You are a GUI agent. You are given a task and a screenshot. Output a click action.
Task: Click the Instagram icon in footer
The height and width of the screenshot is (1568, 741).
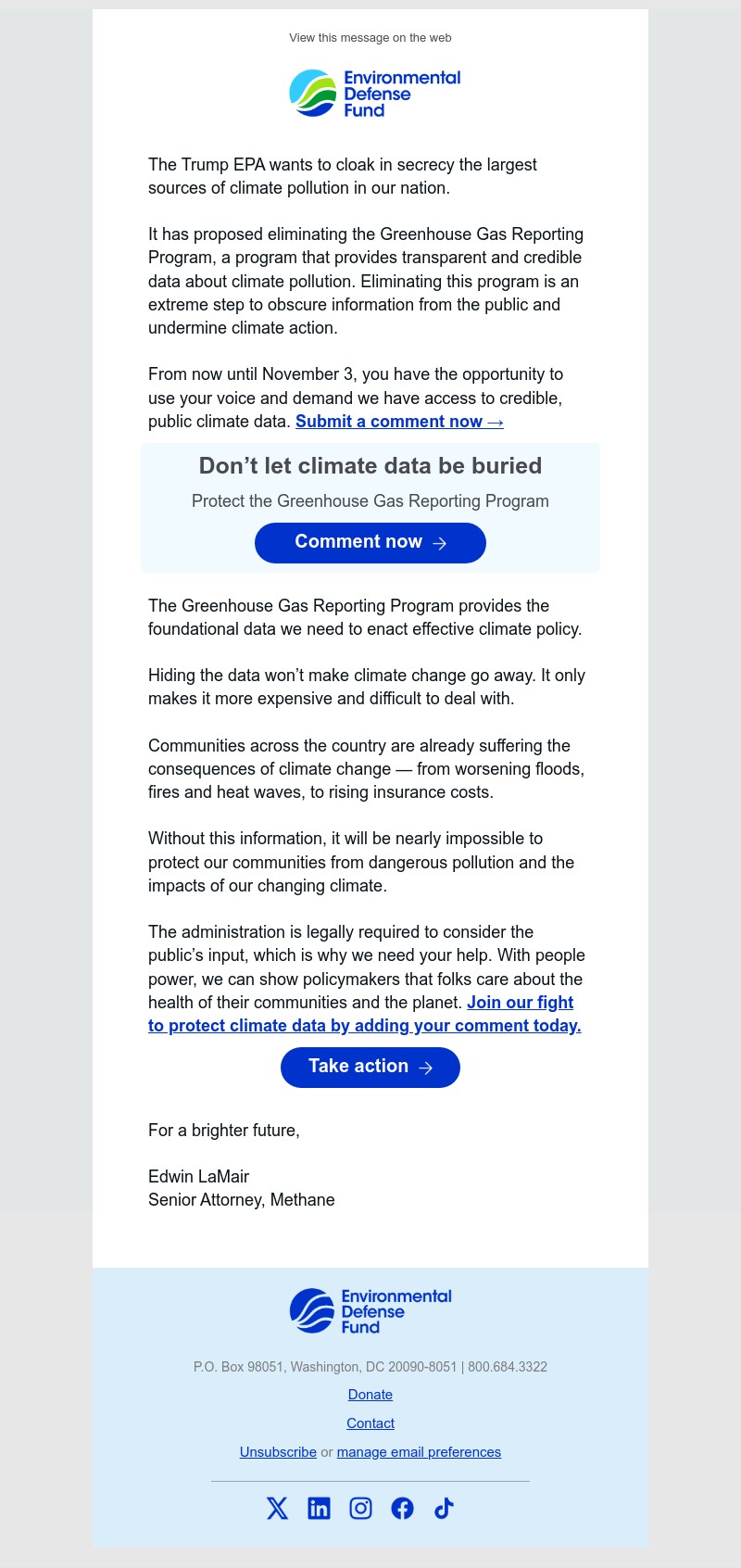pos(360,1508)
